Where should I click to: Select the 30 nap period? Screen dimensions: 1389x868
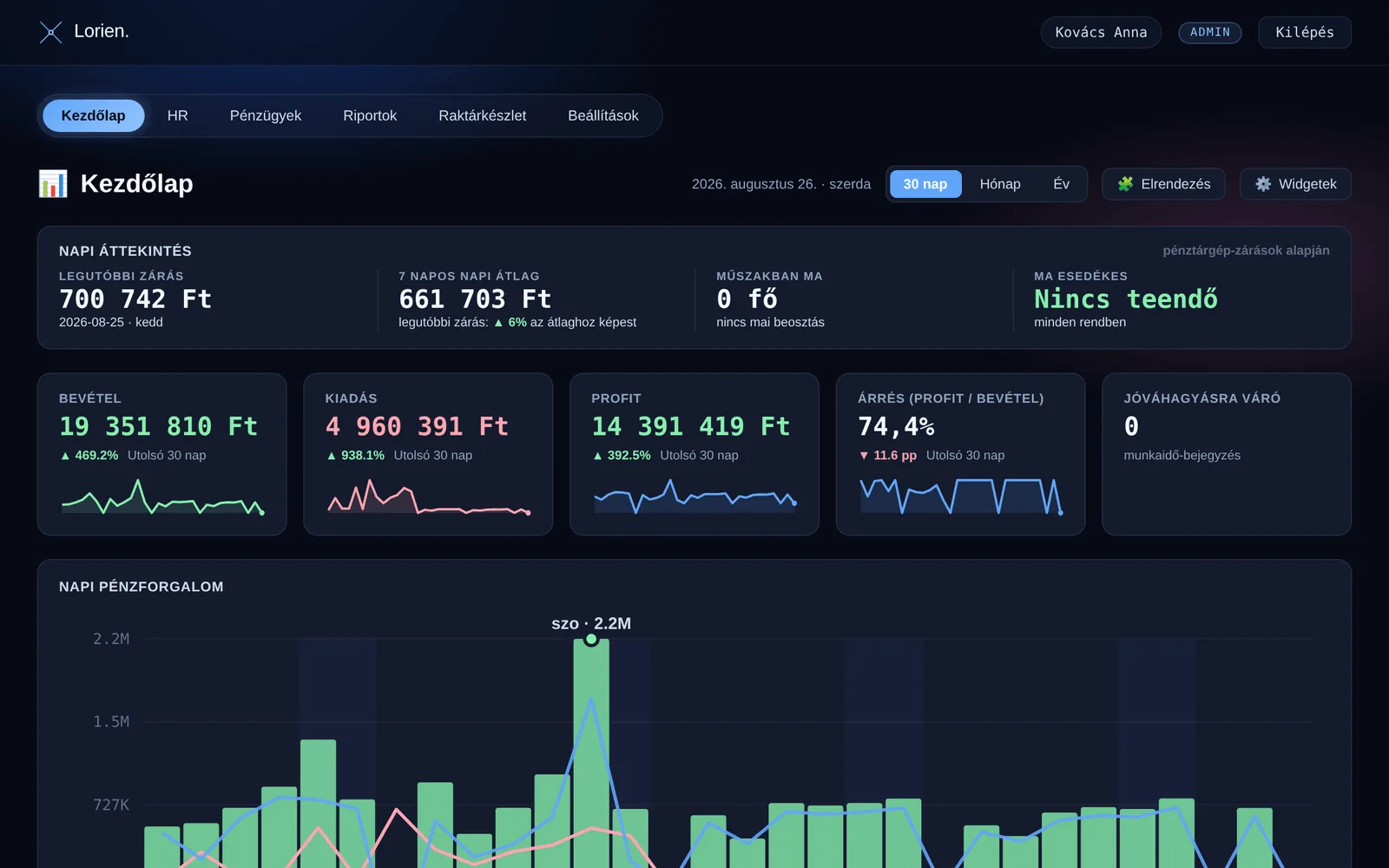point(925,184)
